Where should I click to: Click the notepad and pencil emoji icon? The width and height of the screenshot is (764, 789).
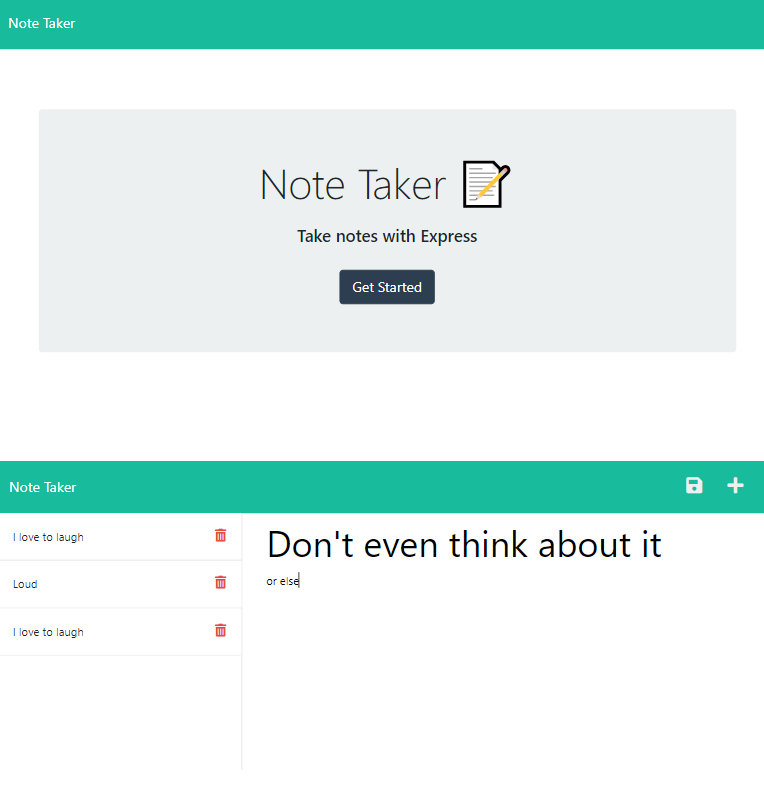(487, 185)
